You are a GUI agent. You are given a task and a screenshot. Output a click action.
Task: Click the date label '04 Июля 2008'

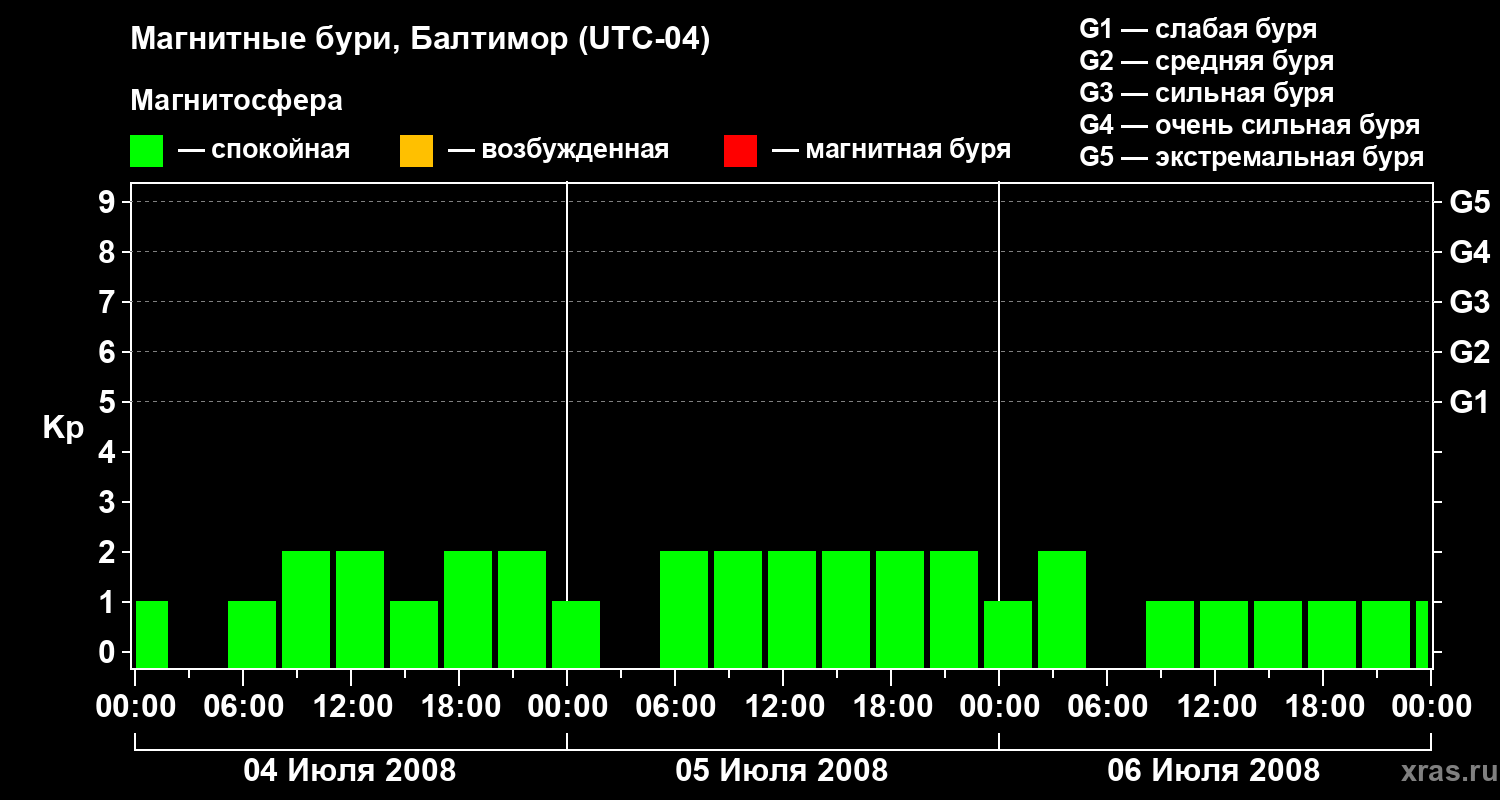point(350,771)
